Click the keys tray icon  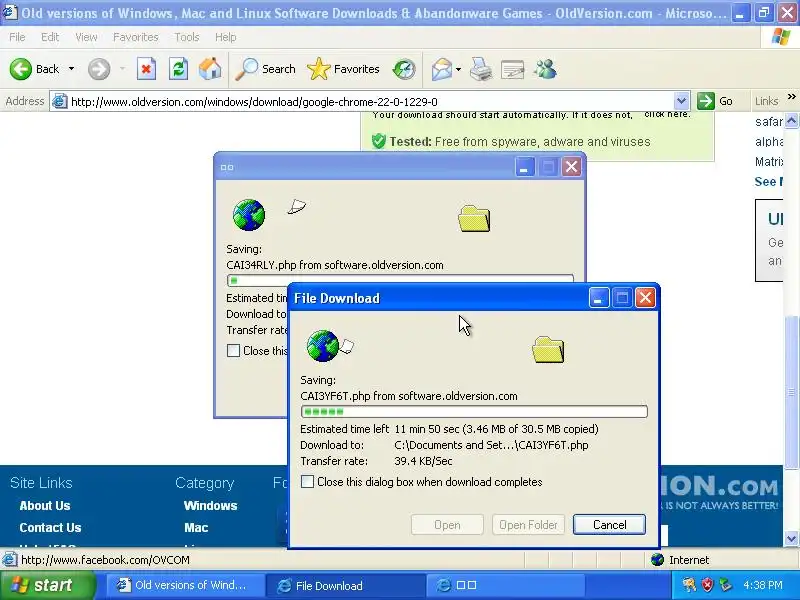click(x=689, y=585)
